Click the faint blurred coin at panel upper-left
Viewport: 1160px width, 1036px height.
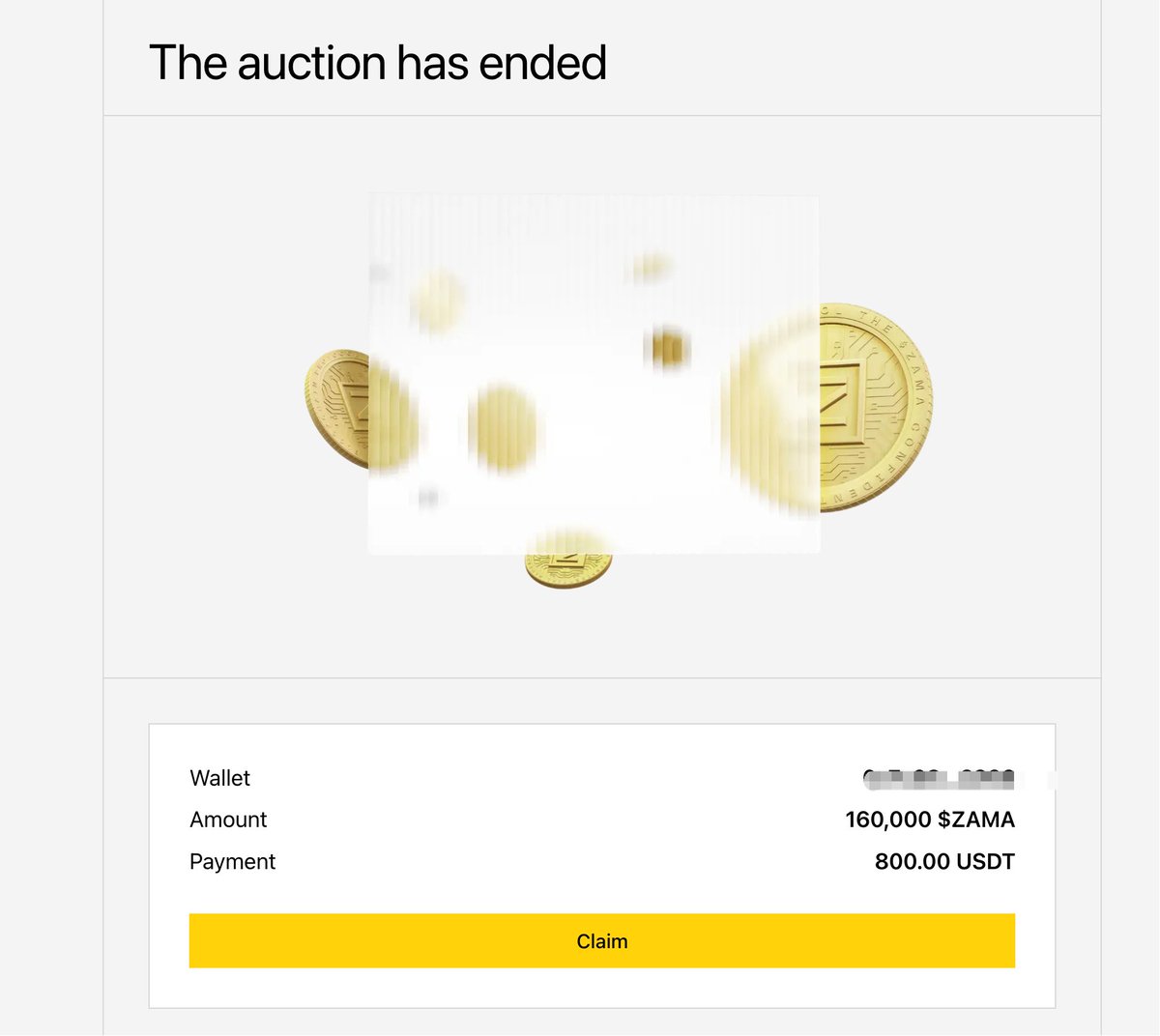[x=438, y=300]
